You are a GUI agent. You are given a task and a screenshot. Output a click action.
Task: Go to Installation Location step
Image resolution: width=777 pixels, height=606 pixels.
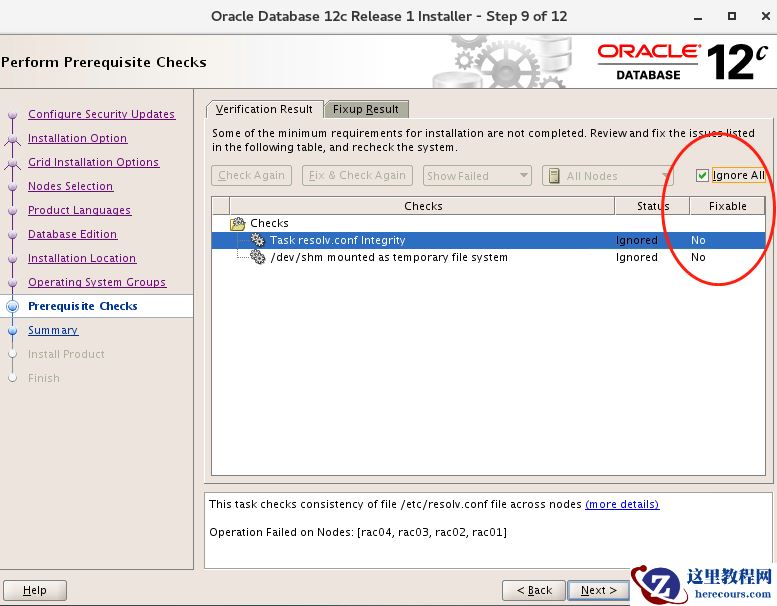[82, 258]
